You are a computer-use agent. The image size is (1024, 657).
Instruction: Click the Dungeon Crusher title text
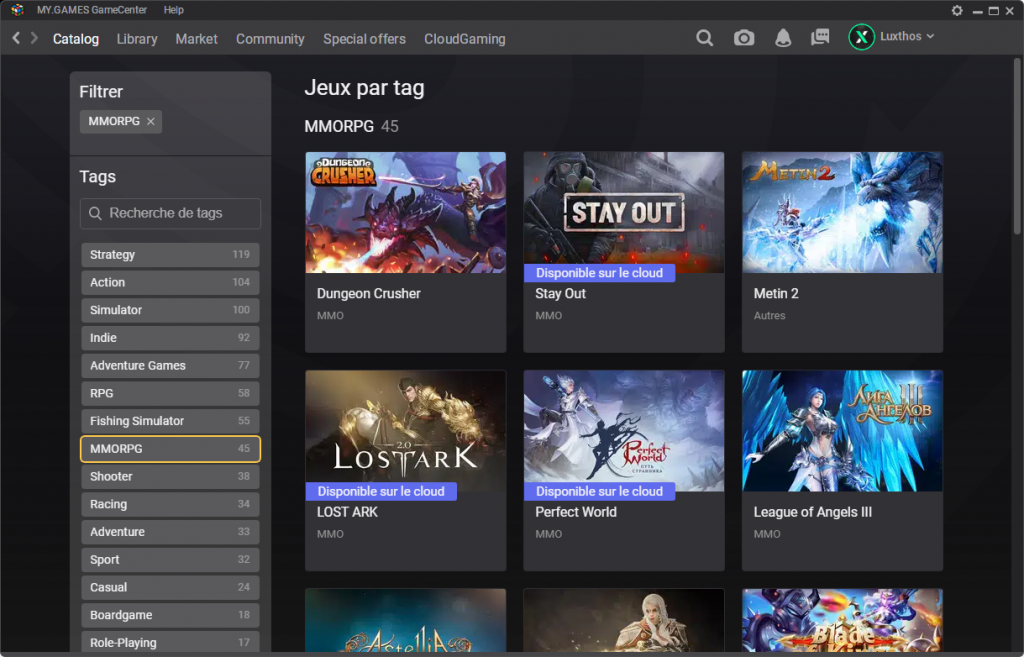tap(368, 294)
